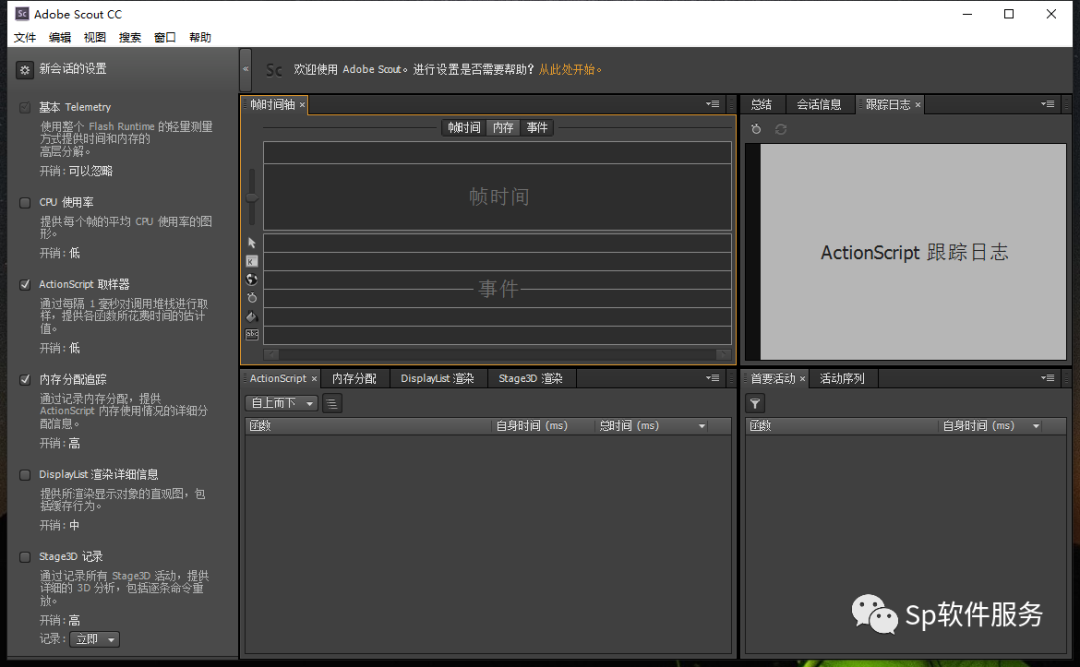Switch to the DisplayList 渲染 tab
1080x667 pixels.
(438, 379)
